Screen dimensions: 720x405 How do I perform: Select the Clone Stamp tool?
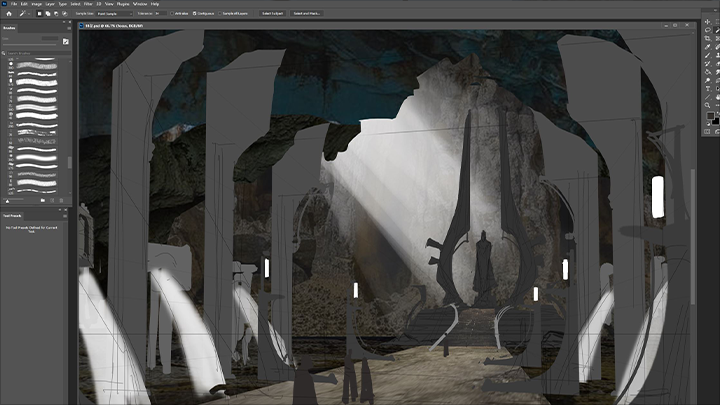pyautogui.click(x=717, y=56)
